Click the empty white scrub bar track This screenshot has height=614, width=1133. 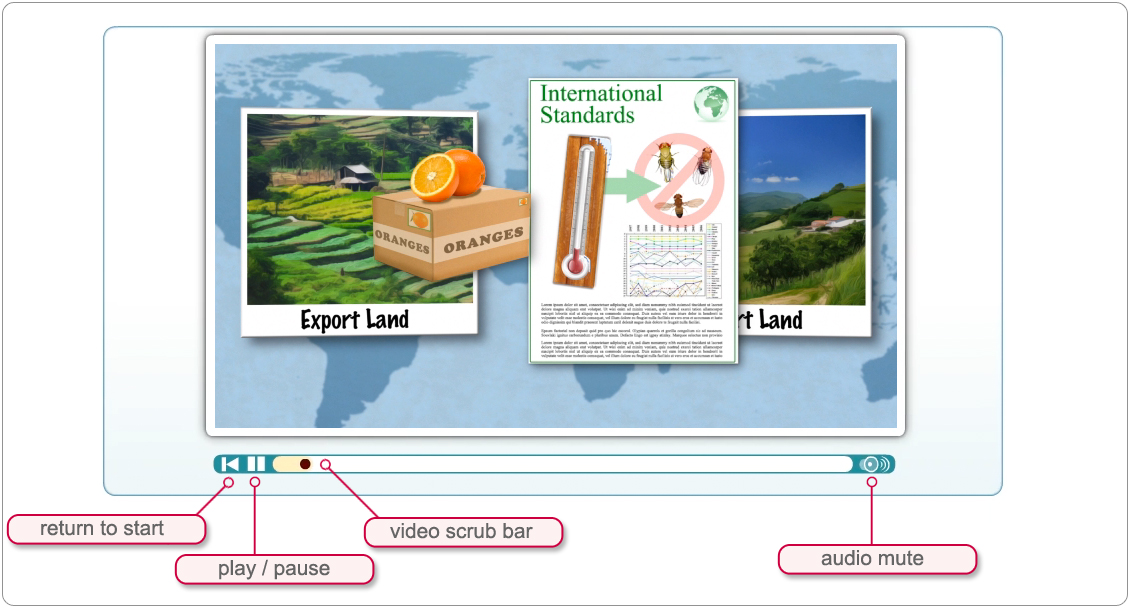click(x=580, y=464)
